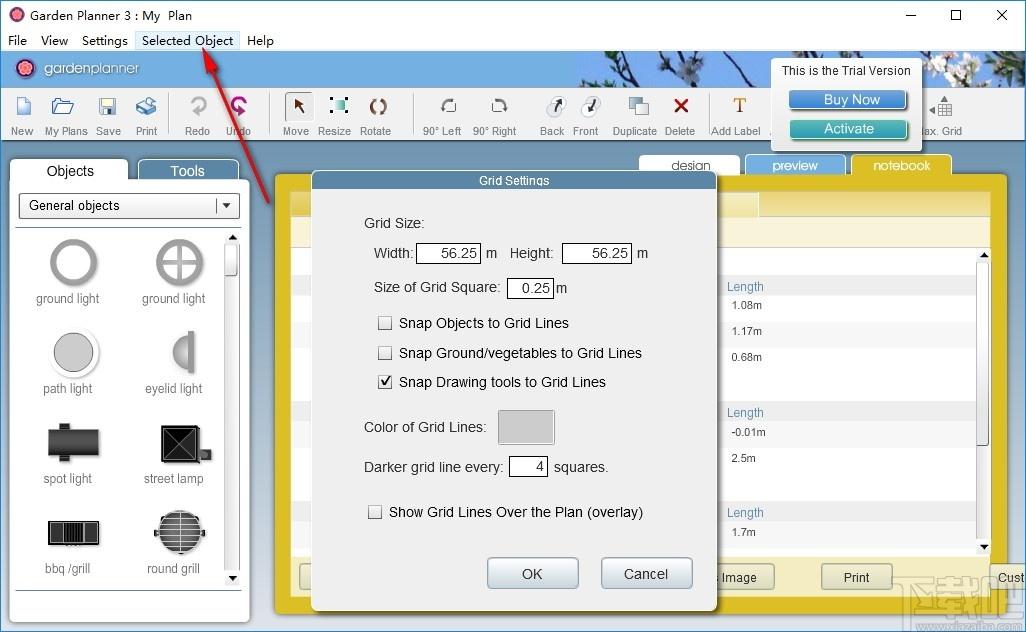Click the 2.5m length value
The image size is (1026, 632).
743,459
